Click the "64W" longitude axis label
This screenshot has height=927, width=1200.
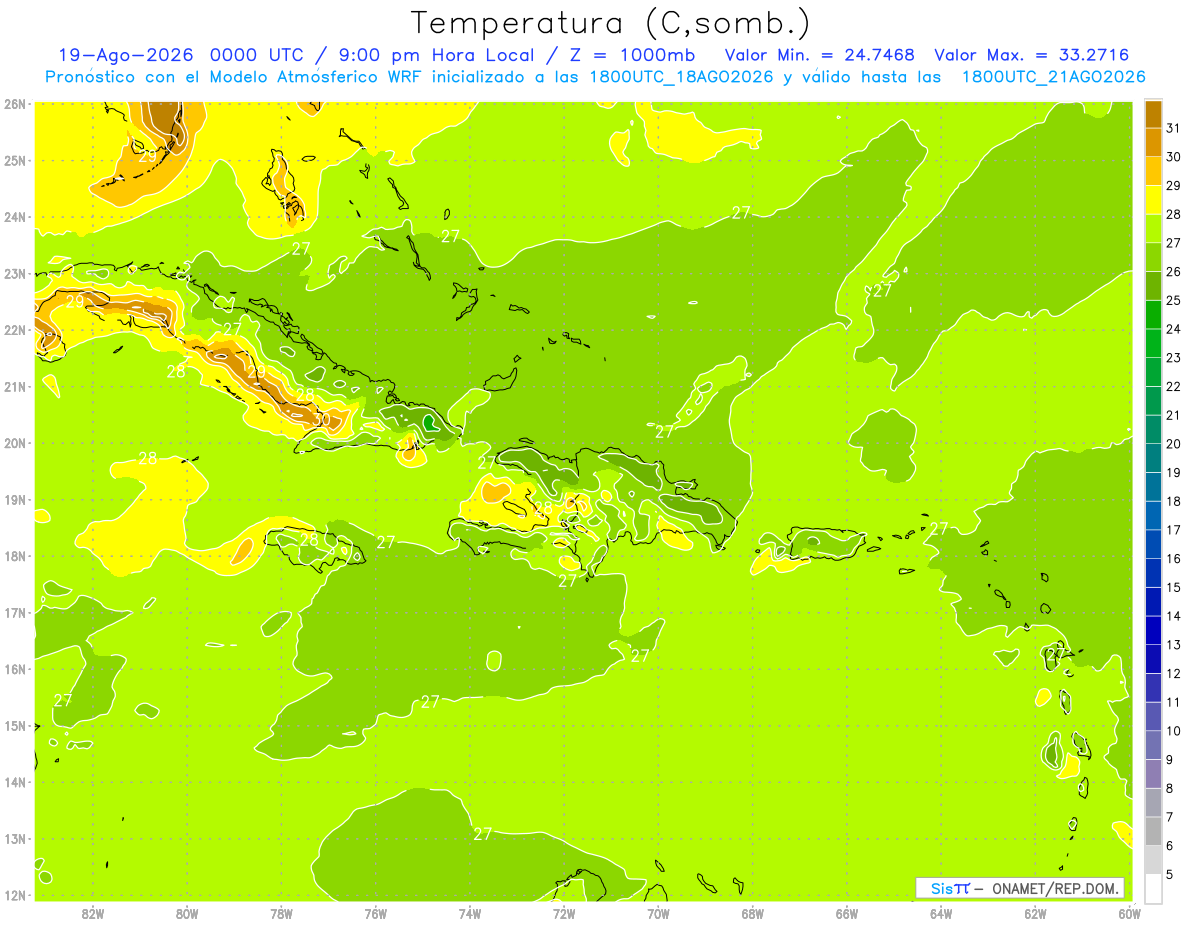pyautogui.click(x=941, y=913)
